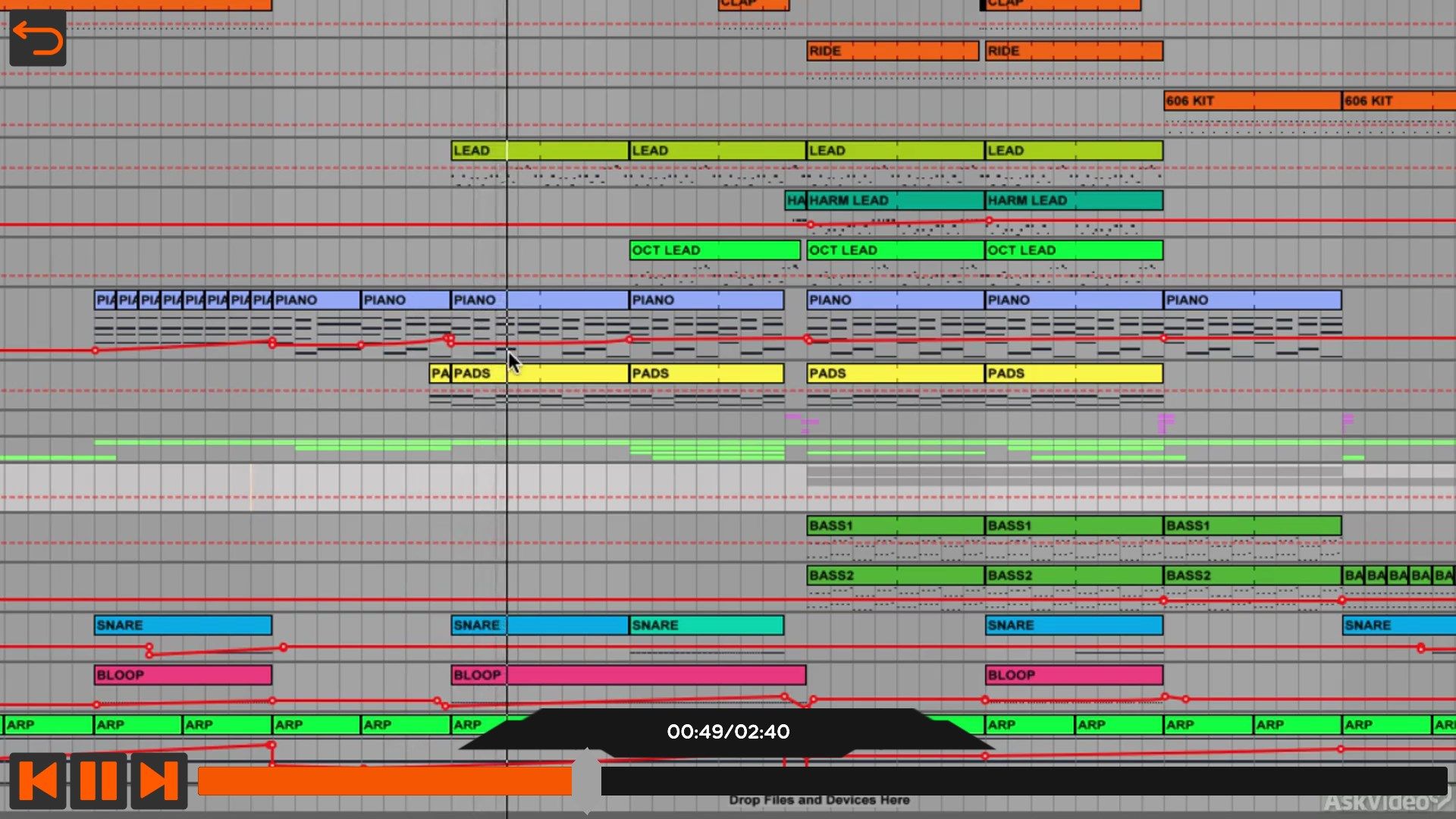Select the first long HARM LEAD clip

coord(896,200)
